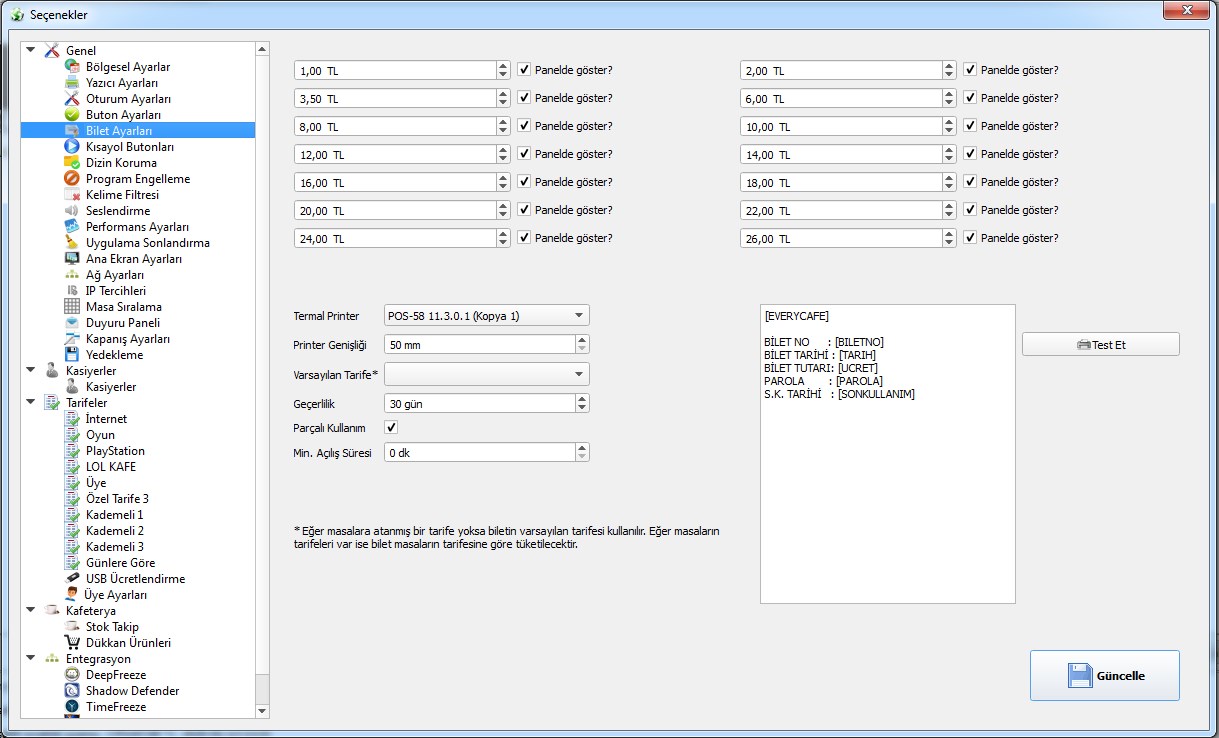1219x738 pixels.
Task: Uncheck Panelde göster for 1,00 TL
Action: tap(524, 70)
